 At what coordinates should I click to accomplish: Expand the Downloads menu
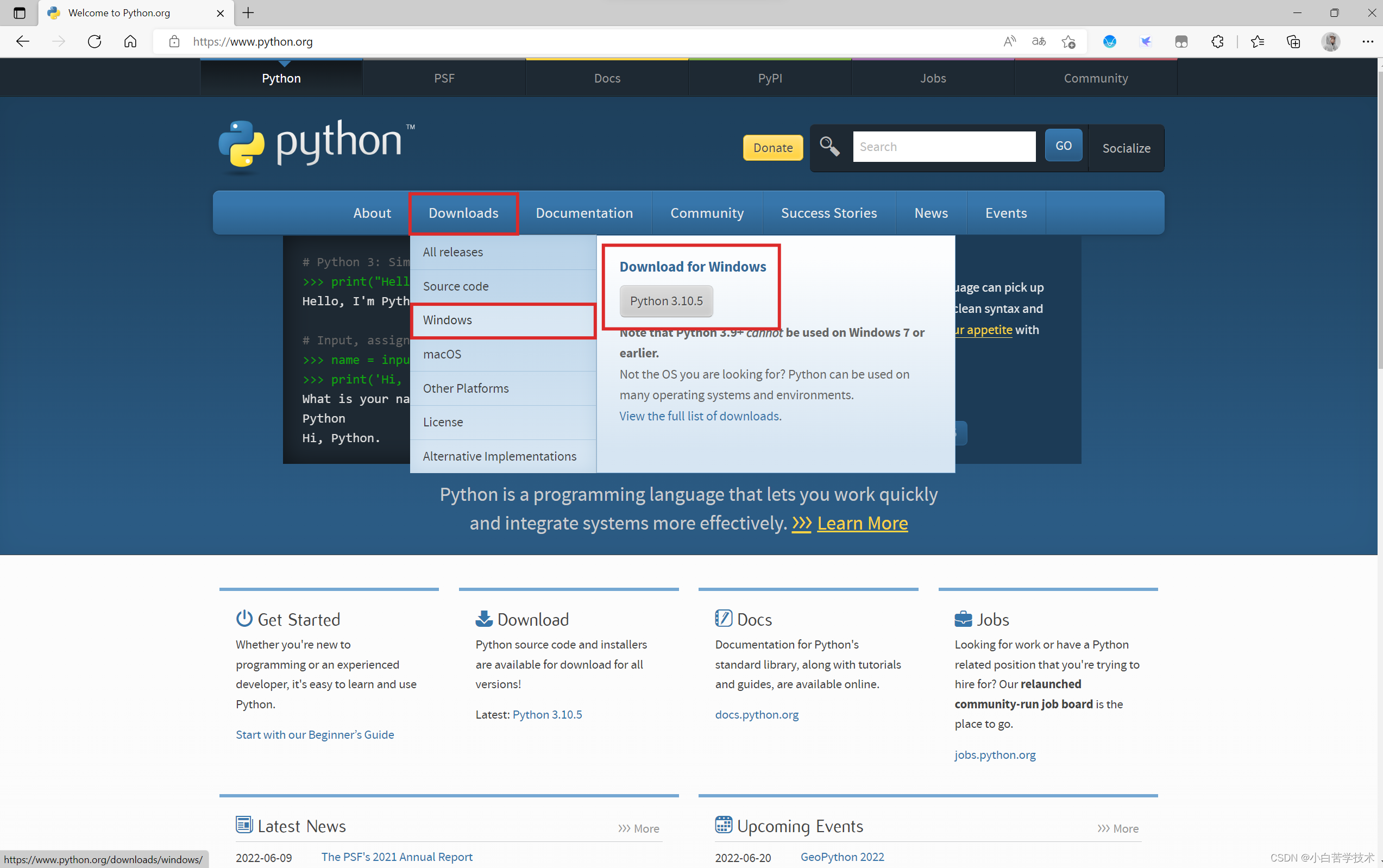point(463,213)
